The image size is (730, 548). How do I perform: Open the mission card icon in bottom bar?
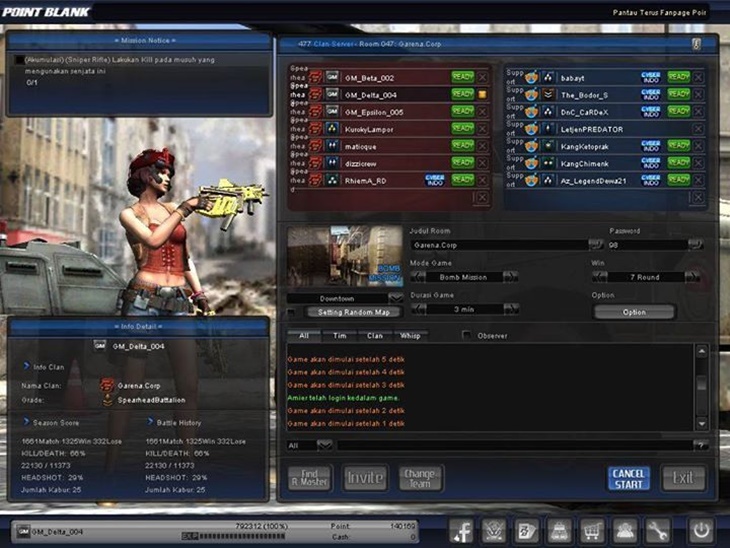click(527, 530)
